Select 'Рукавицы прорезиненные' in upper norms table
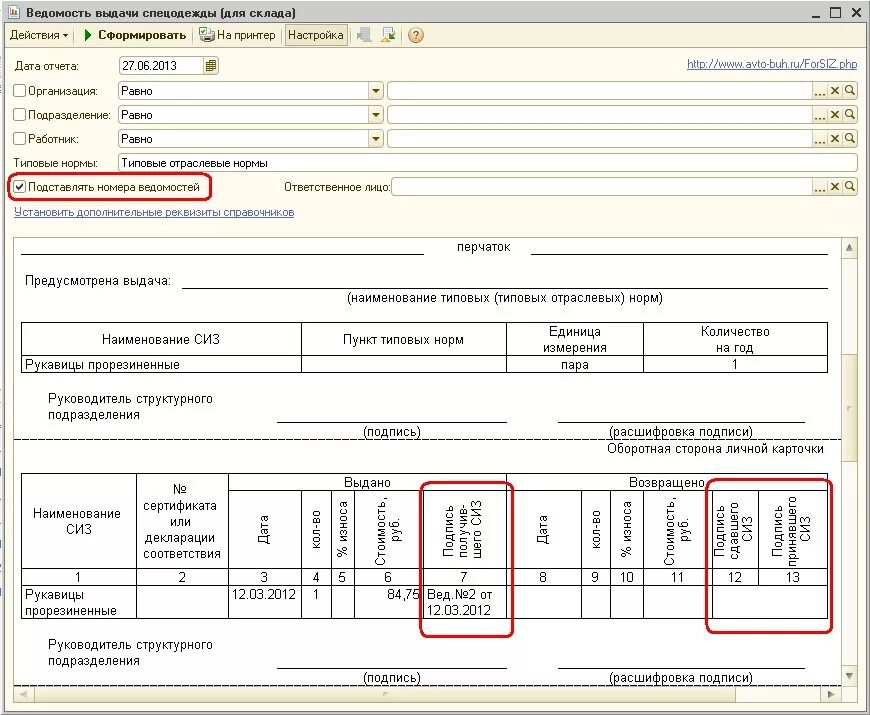This screenshot has width=870, height=715. tap(161, 364)
